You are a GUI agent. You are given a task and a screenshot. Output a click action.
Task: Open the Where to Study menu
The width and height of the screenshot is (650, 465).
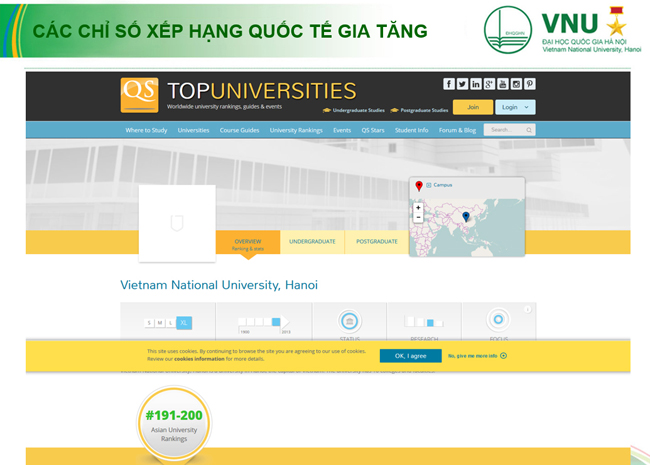[146, 130]
